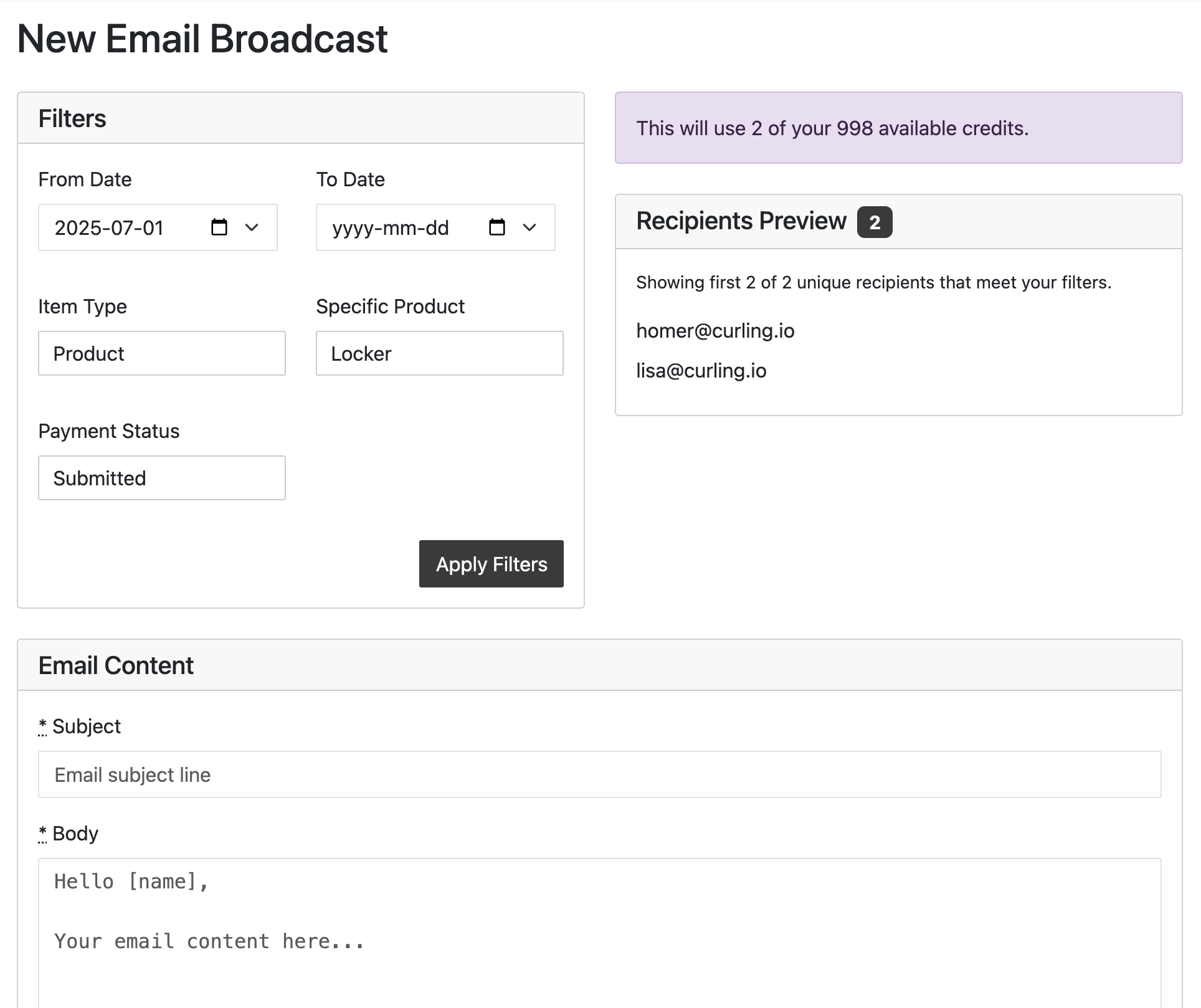Screen dimensions: 1201x1008
Task: Select homer@curling.io in recipients preview
Action: pyautogui.click(x=715, y=331)
